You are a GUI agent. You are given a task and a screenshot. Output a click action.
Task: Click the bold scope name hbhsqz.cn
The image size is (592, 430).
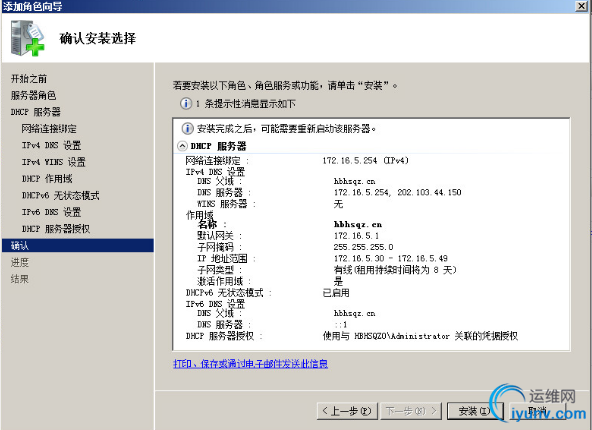coord(358,224)
